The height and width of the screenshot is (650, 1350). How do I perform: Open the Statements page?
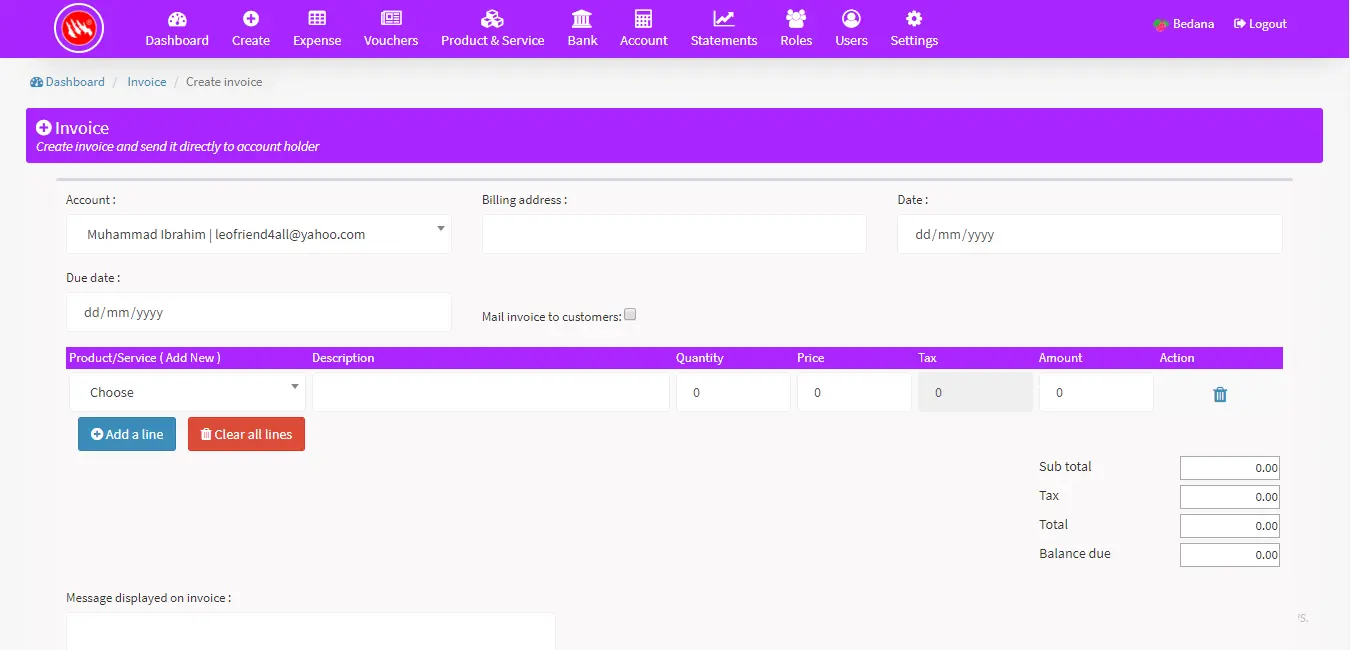[724, 29]
